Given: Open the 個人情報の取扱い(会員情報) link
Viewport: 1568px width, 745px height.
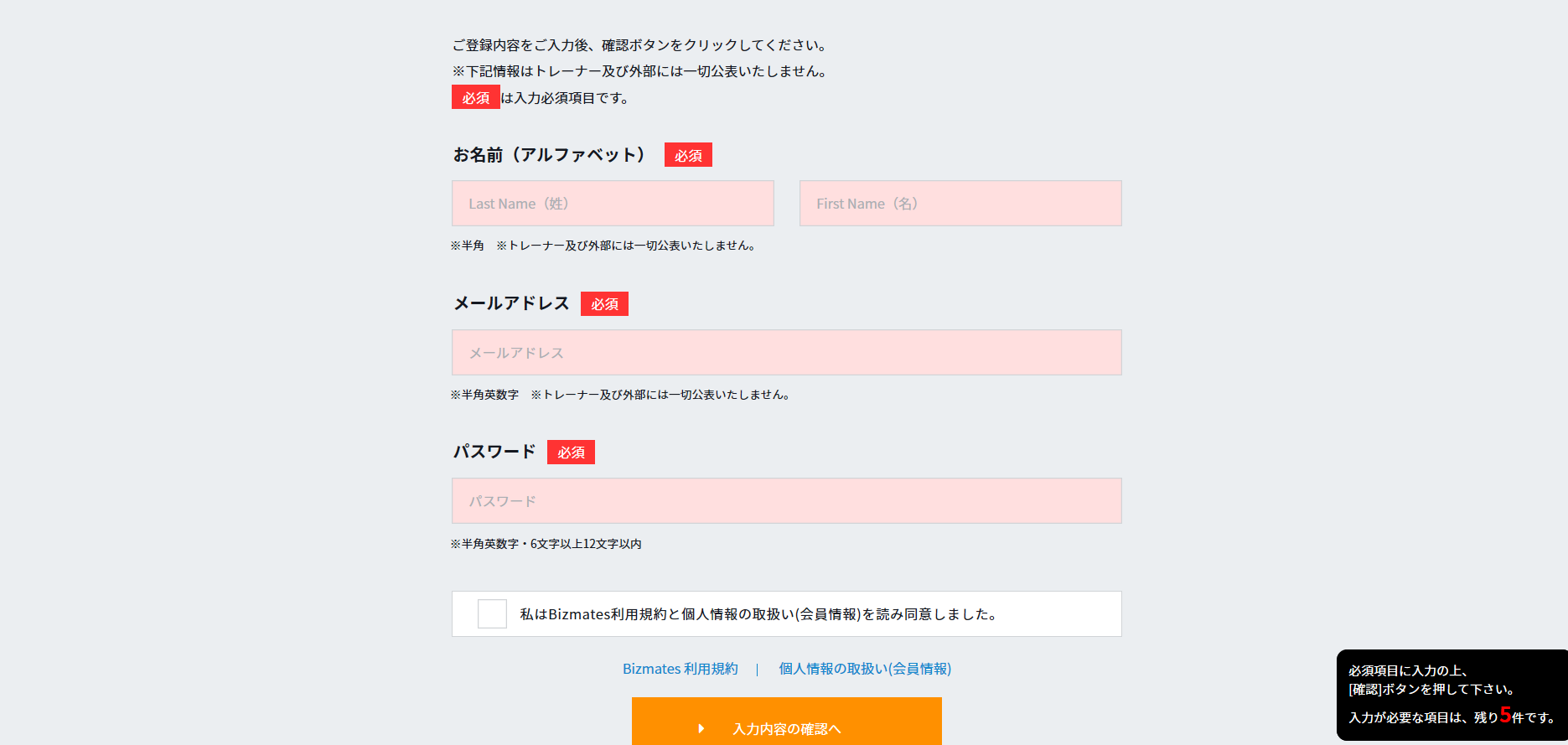Looking at the screenshot, I should coord(865,669).
